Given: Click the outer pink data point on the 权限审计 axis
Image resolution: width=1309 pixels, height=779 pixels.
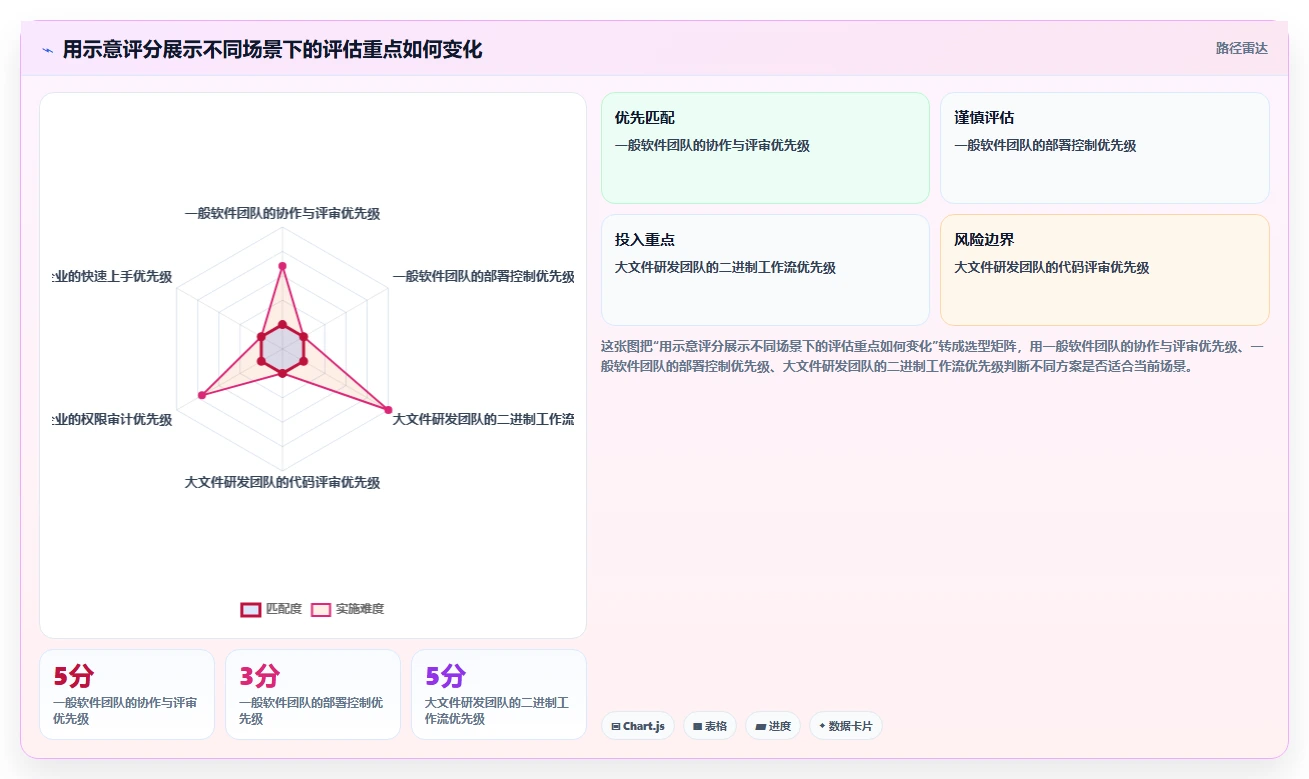Looking at the screenshot, I should 202,396.
